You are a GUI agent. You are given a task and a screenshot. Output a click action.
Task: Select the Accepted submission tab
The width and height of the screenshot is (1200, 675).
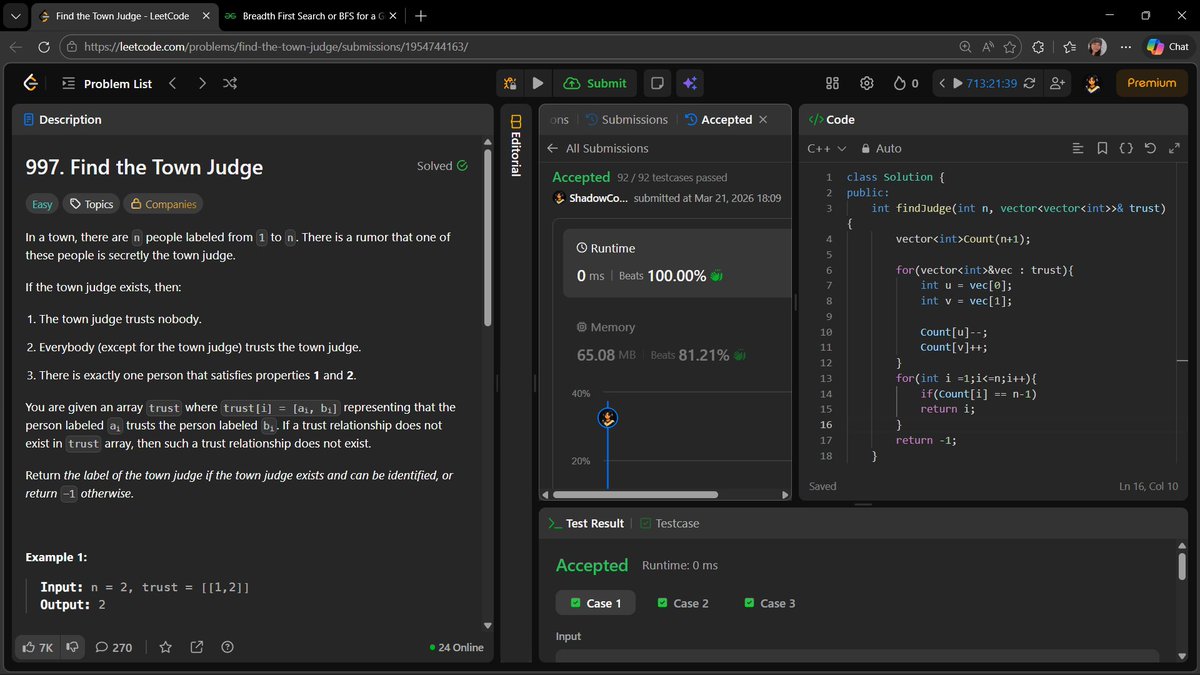[x=718, y=119]
